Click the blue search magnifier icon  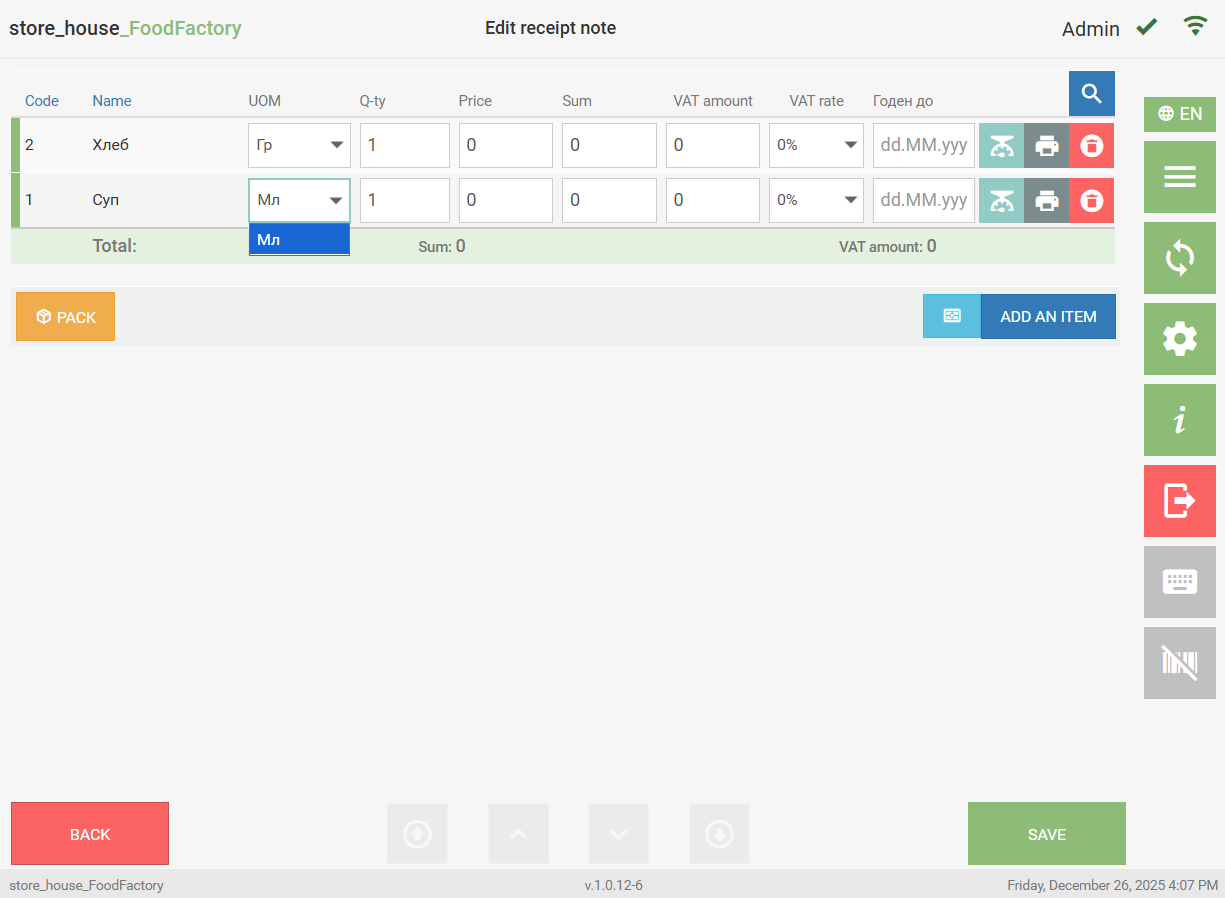[x=1091, y=94]
